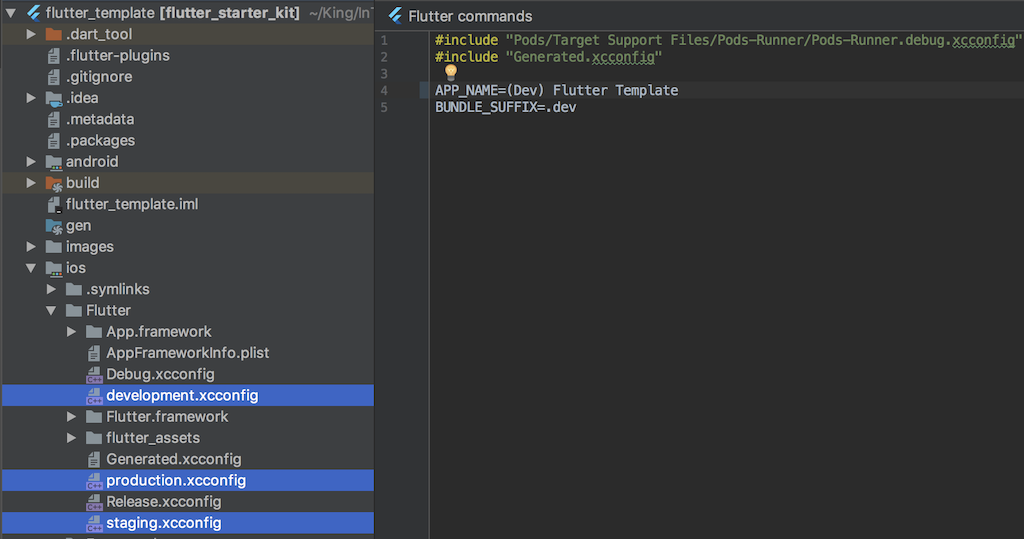Select the .dart_tool folder name
This screenshot has height=539, width=1024.
(99, 34)
